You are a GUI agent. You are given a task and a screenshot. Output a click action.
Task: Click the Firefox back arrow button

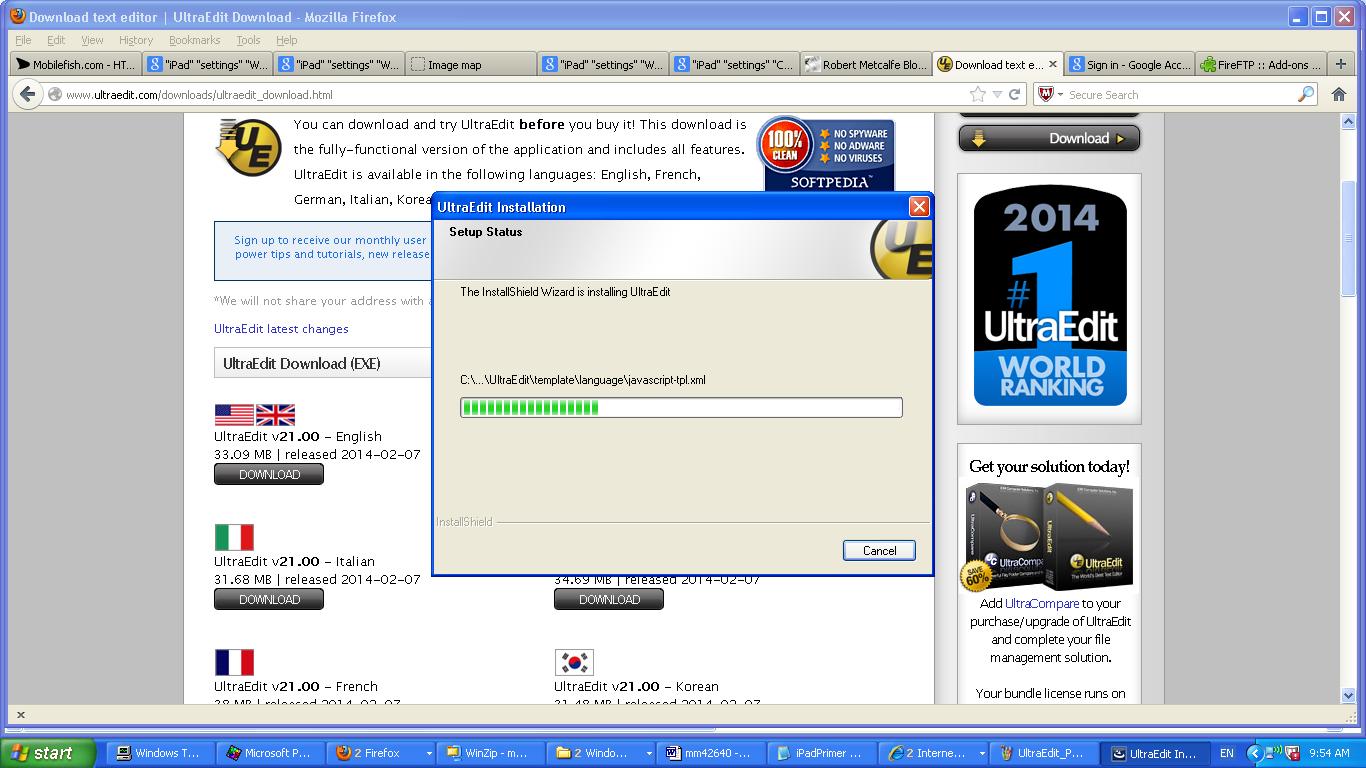tap(26, 94)
